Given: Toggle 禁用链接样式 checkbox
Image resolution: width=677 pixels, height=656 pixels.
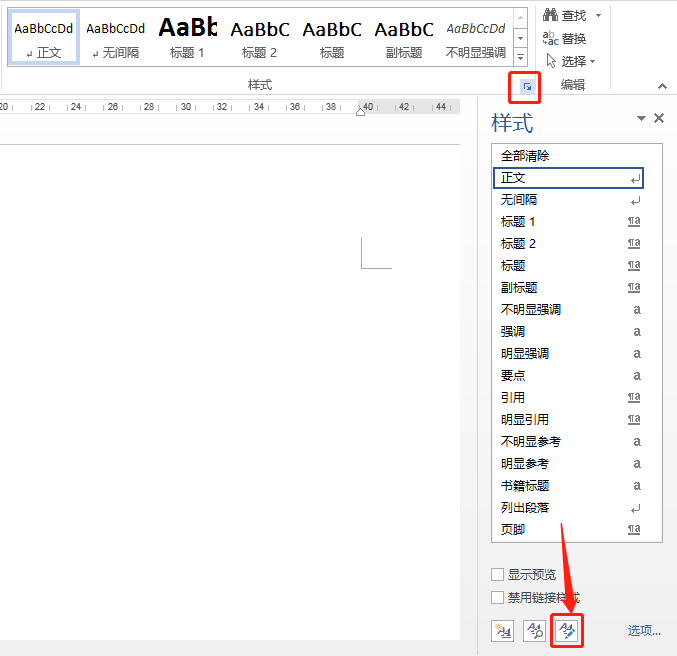Looking at the screenshot, I should pos(497,598).
